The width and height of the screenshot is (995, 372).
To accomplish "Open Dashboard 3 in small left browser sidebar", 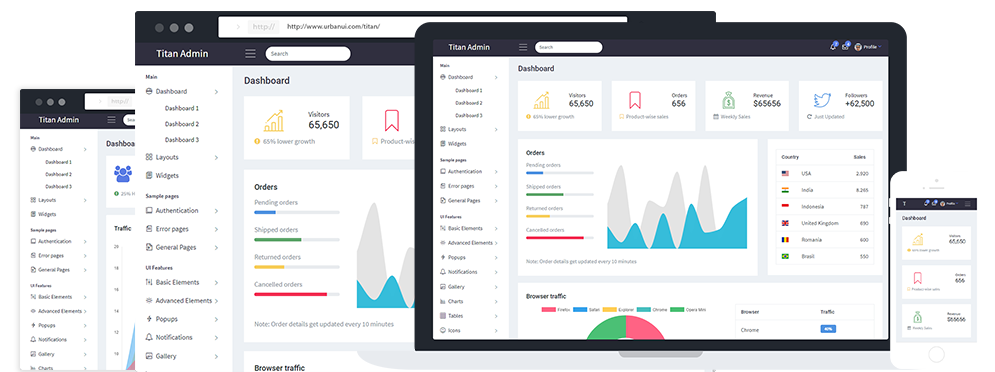I will (x=58, y=187).
